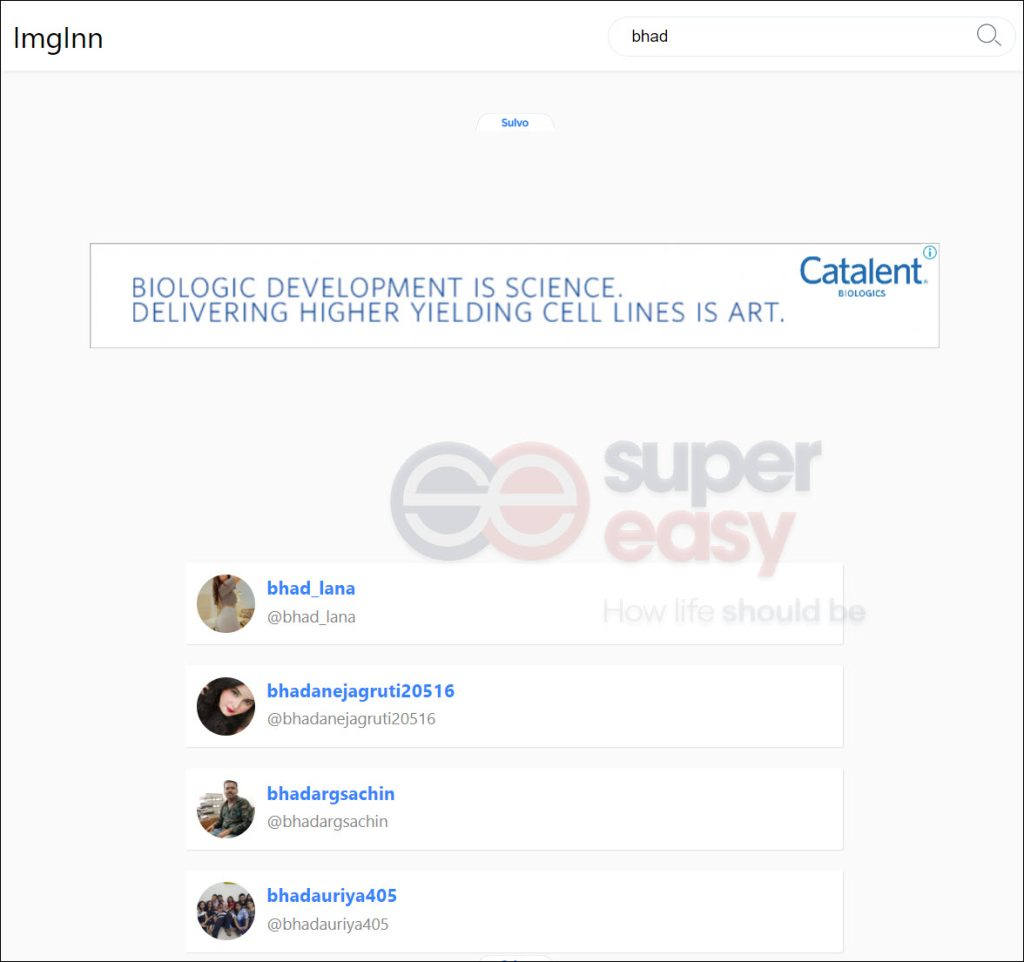Open bhad_lana profile link

(x=311, y=588)
